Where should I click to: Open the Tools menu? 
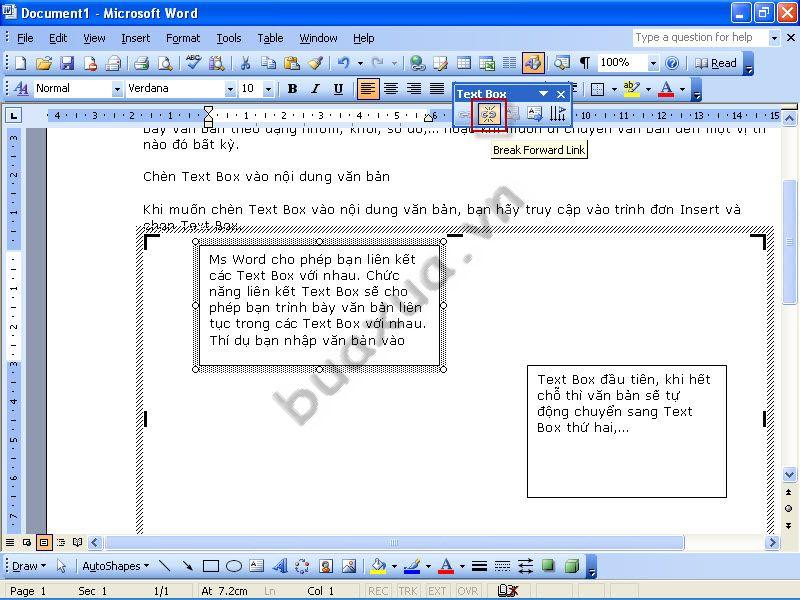(x=229, y=38)
